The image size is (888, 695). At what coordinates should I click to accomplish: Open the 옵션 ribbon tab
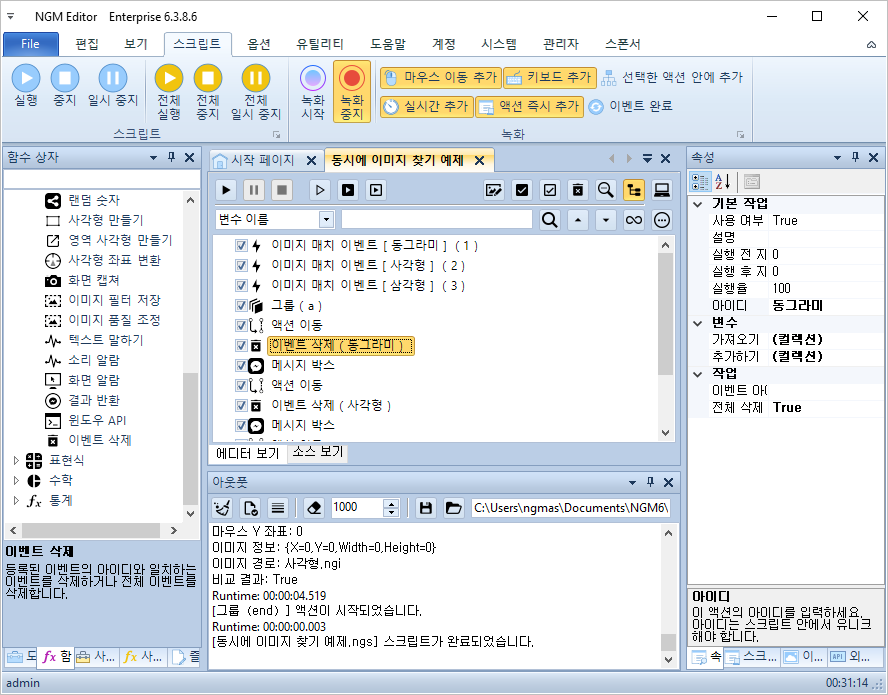[259, 44]
